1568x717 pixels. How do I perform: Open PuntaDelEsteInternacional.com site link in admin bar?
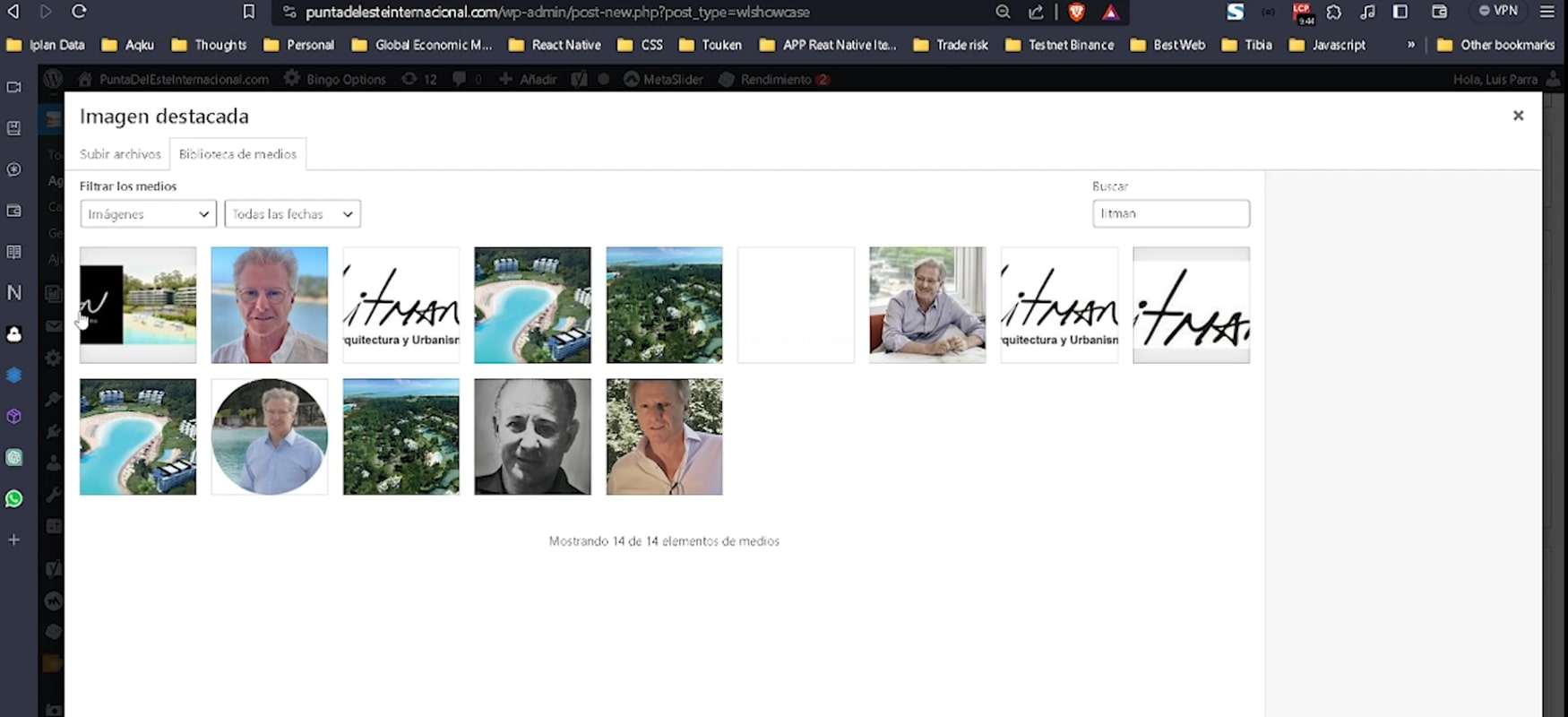click(x=174, y=79)
